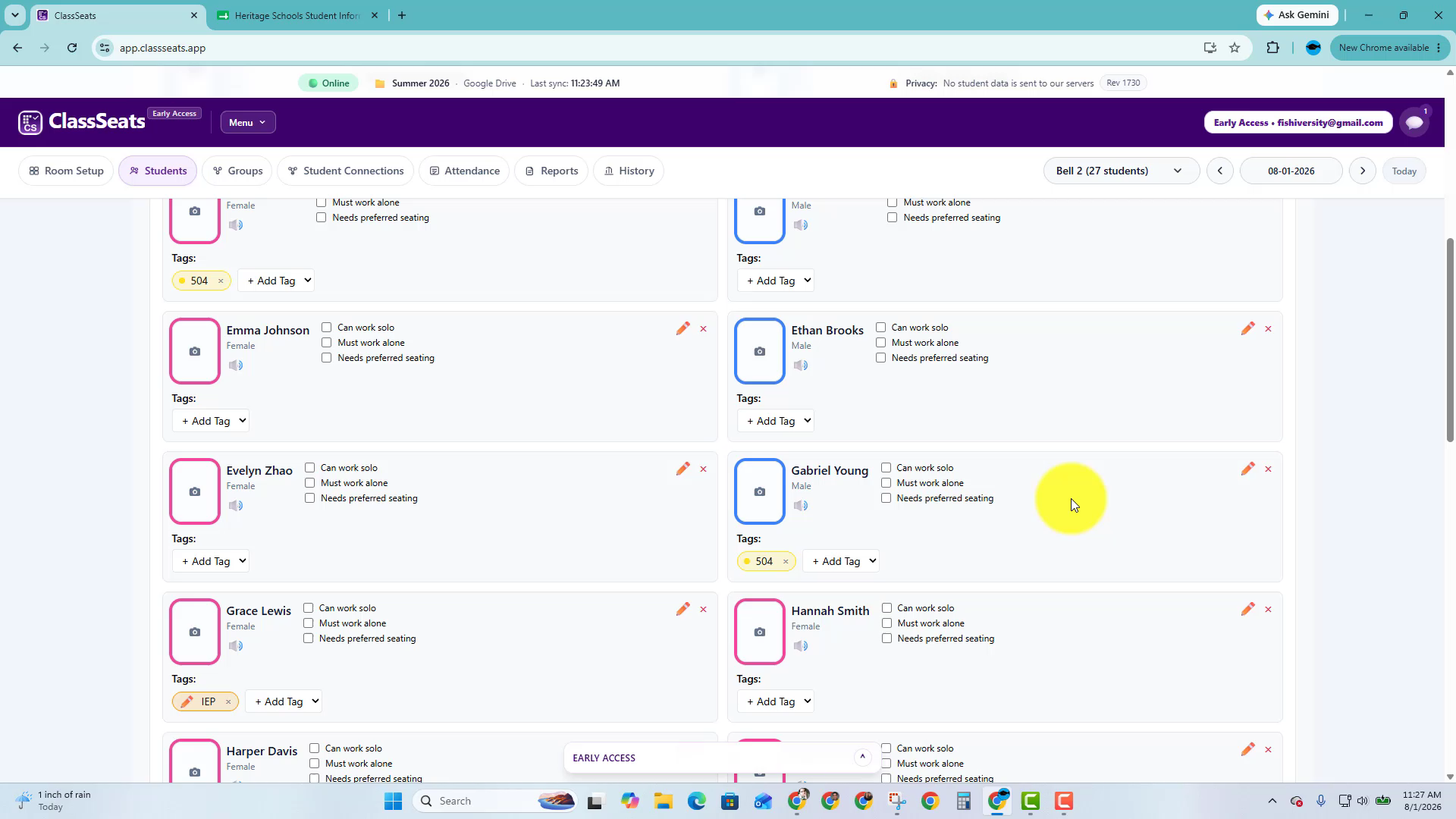Check Grace Lewis's Must work alone
This screenshot has width=1456, height=819.
(x=309, y=623)
